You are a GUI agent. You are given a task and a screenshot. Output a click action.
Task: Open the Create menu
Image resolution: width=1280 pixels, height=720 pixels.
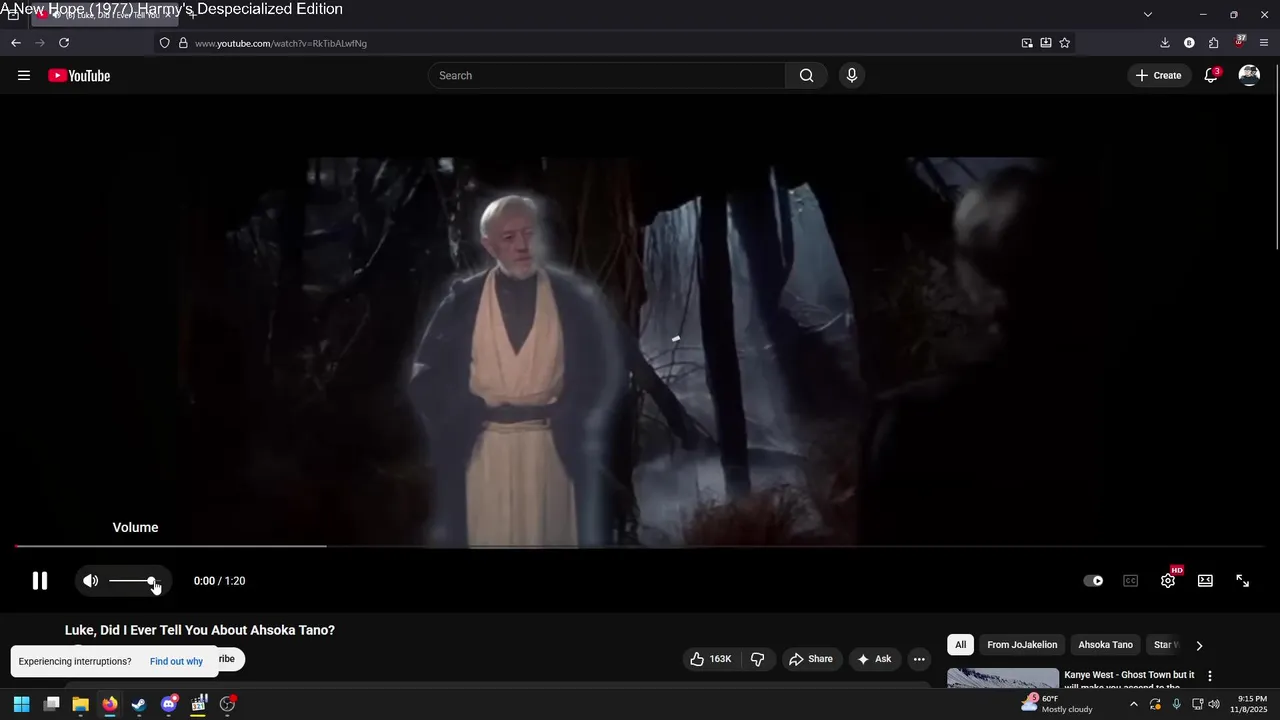1159,76
